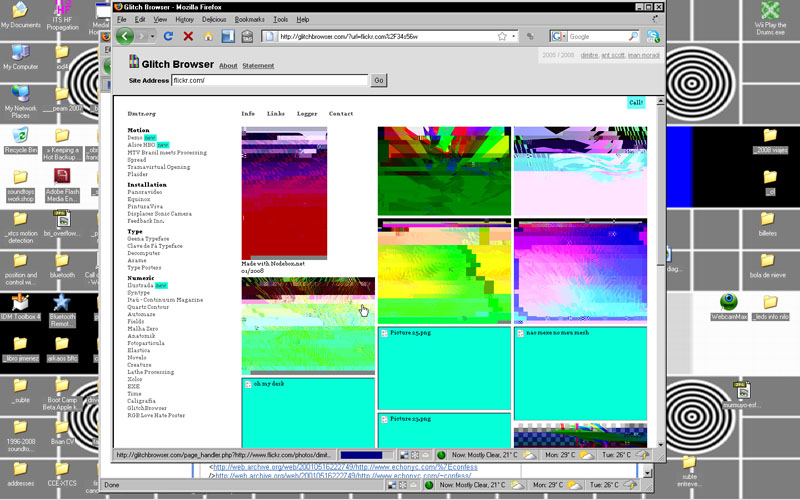Open the Bookmarks menu
The width and height of the screenshot is (800, 500).
pyautogui.click(x=249, y=19)
